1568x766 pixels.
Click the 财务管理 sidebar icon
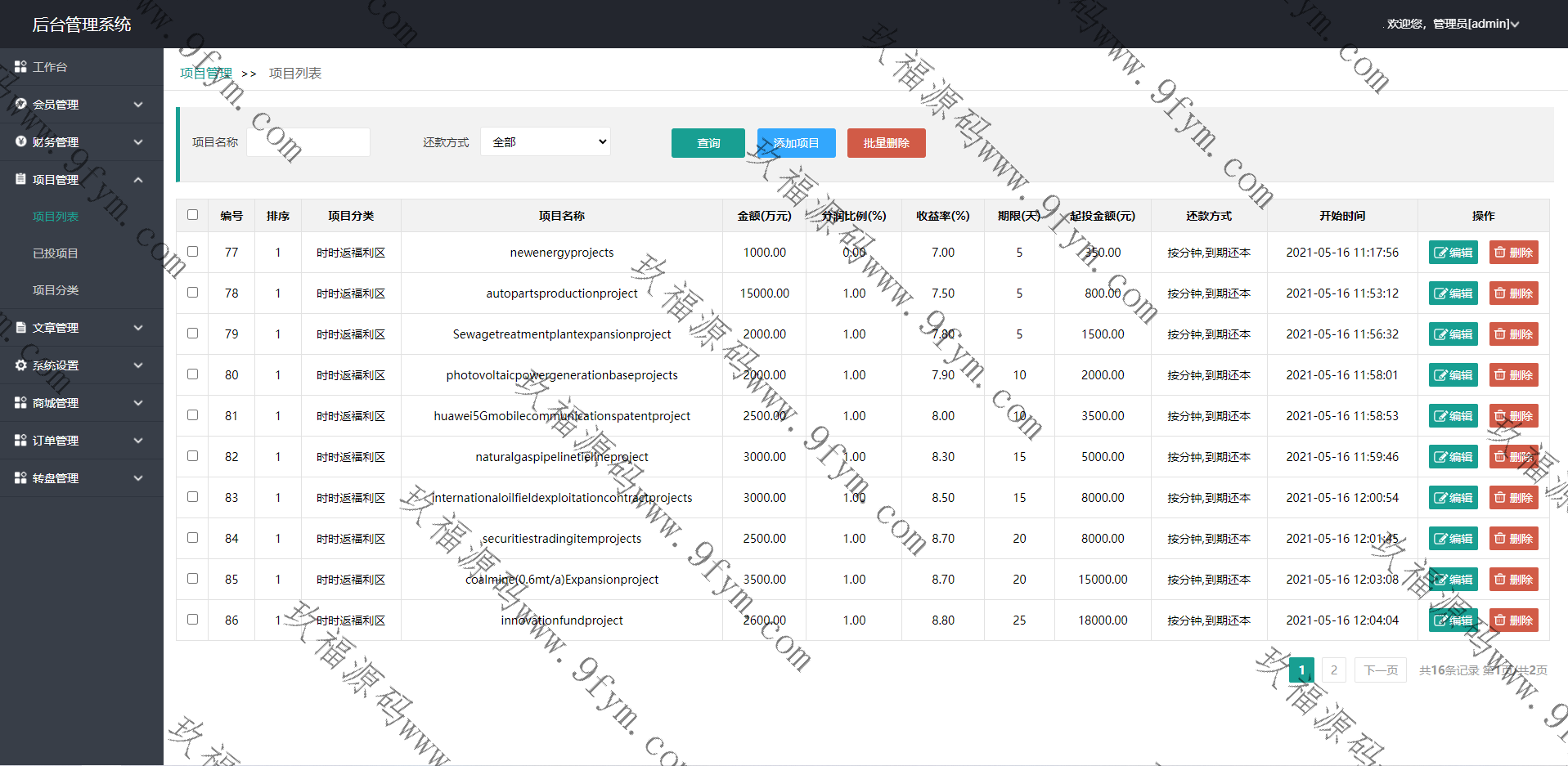(20, 142)
